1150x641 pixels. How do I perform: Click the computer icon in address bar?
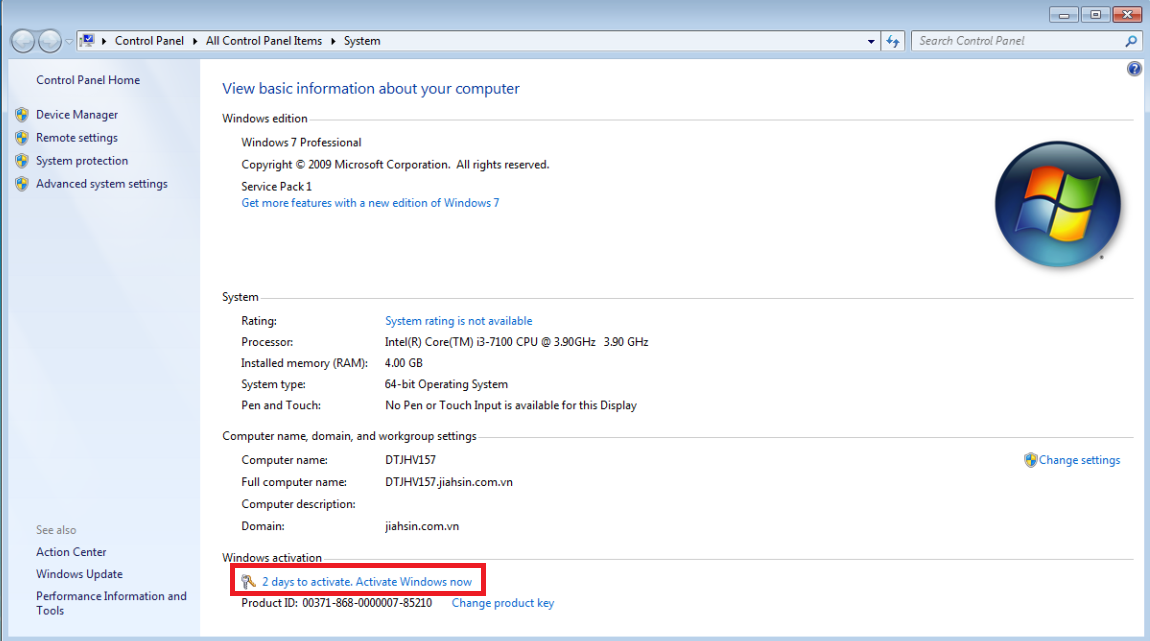pos(87,40)
